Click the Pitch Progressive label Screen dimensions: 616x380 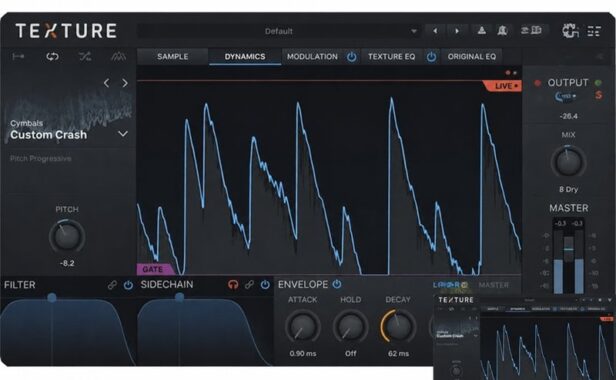[x=40, y=158]
